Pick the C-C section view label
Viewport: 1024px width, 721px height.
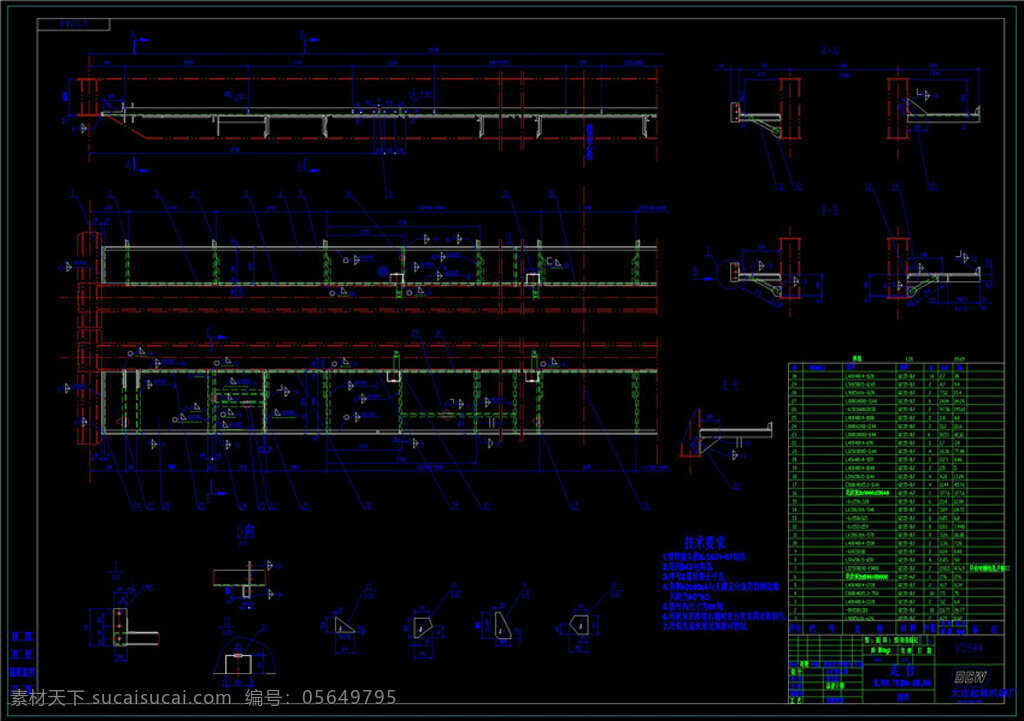click(x=731, y=385)
